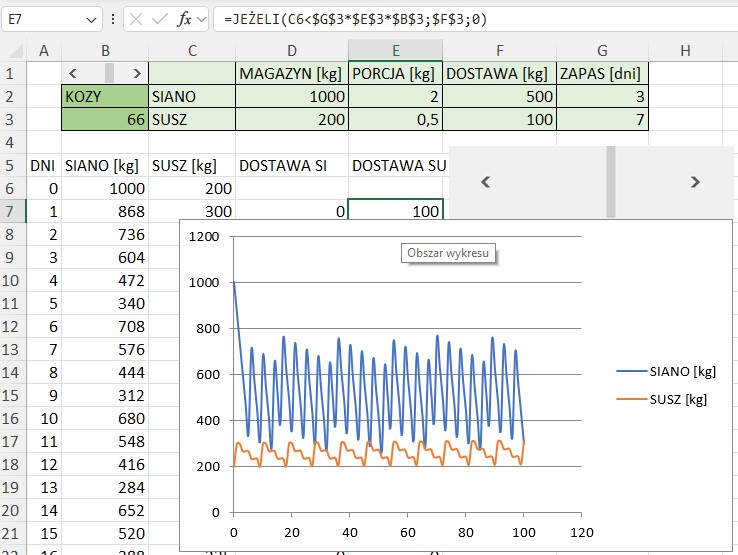
Task: Click the Enter checkmark icon in formula bar
Action: click(162, 19)
